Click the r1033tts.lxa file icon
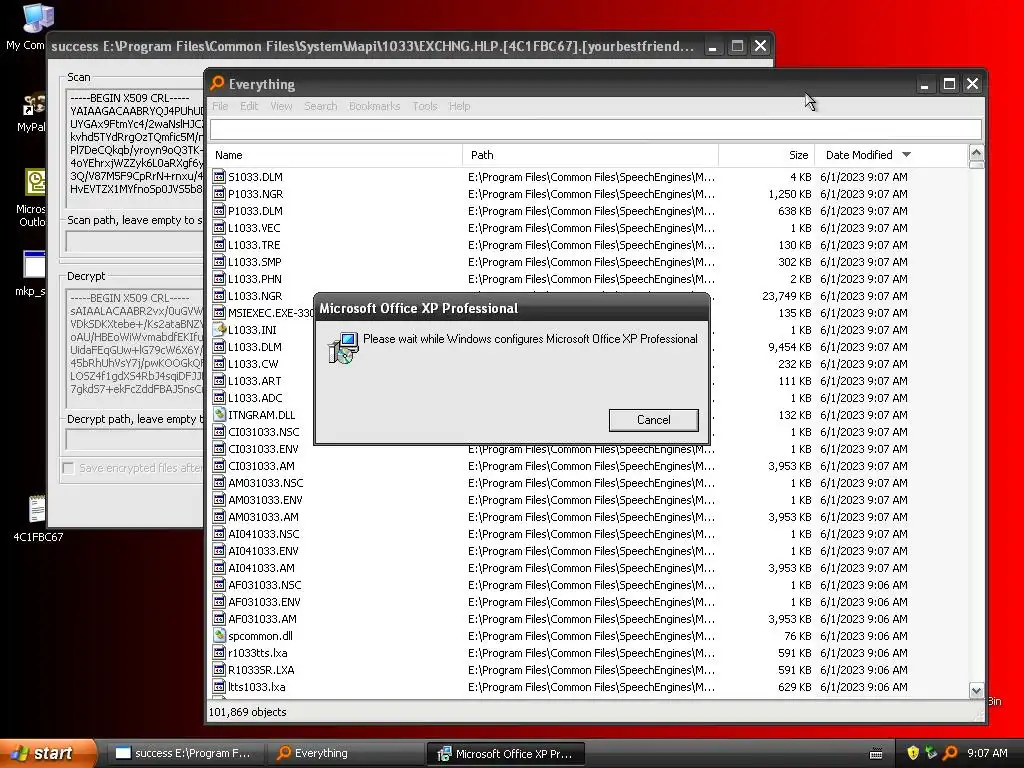 pos(219,652)
